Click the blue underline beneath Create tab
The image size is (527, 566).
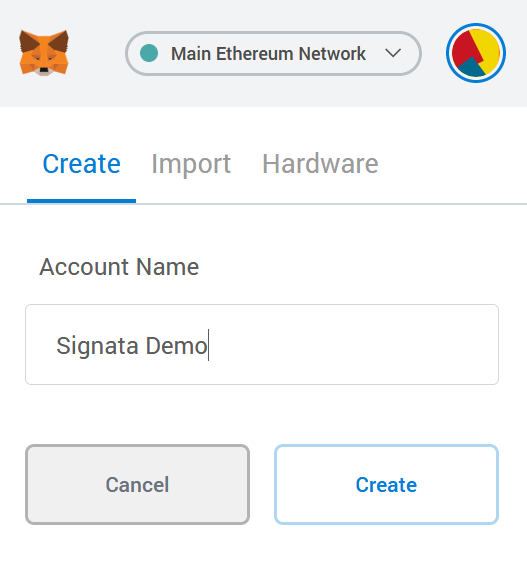(81, 201)
